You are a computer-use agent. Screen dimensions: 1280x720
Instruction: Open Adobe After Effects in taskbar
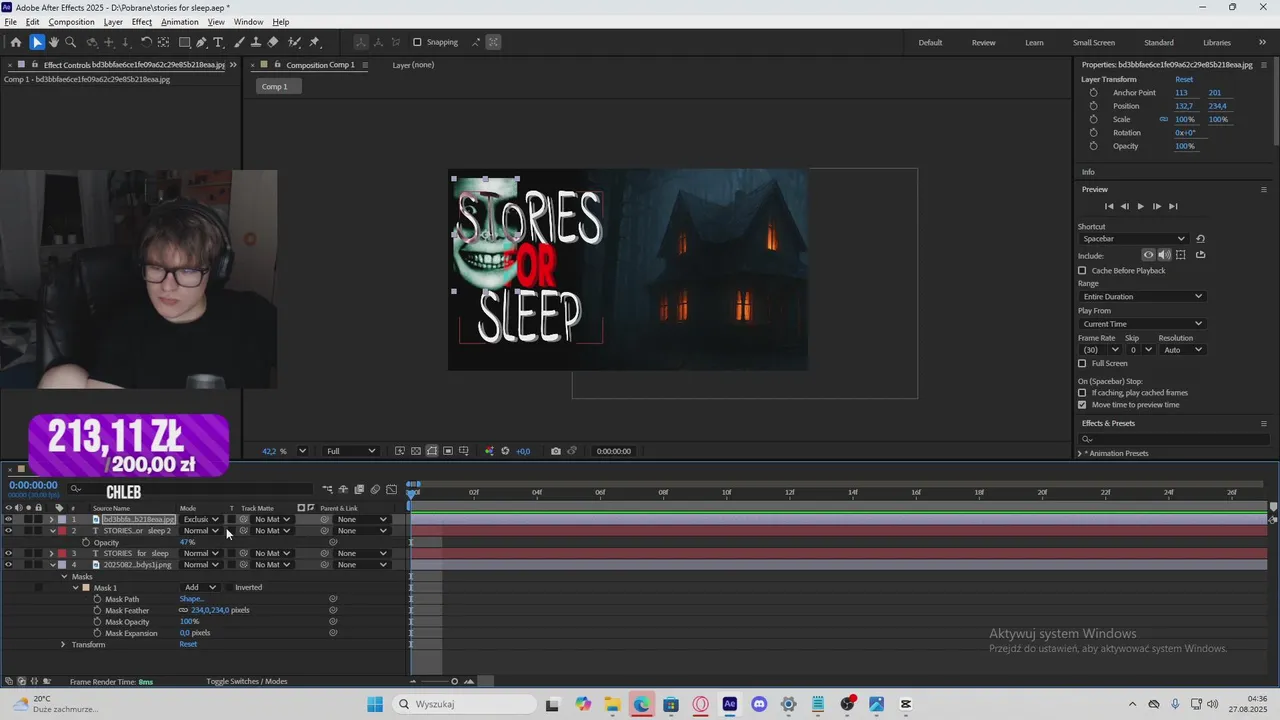point(730,704)
